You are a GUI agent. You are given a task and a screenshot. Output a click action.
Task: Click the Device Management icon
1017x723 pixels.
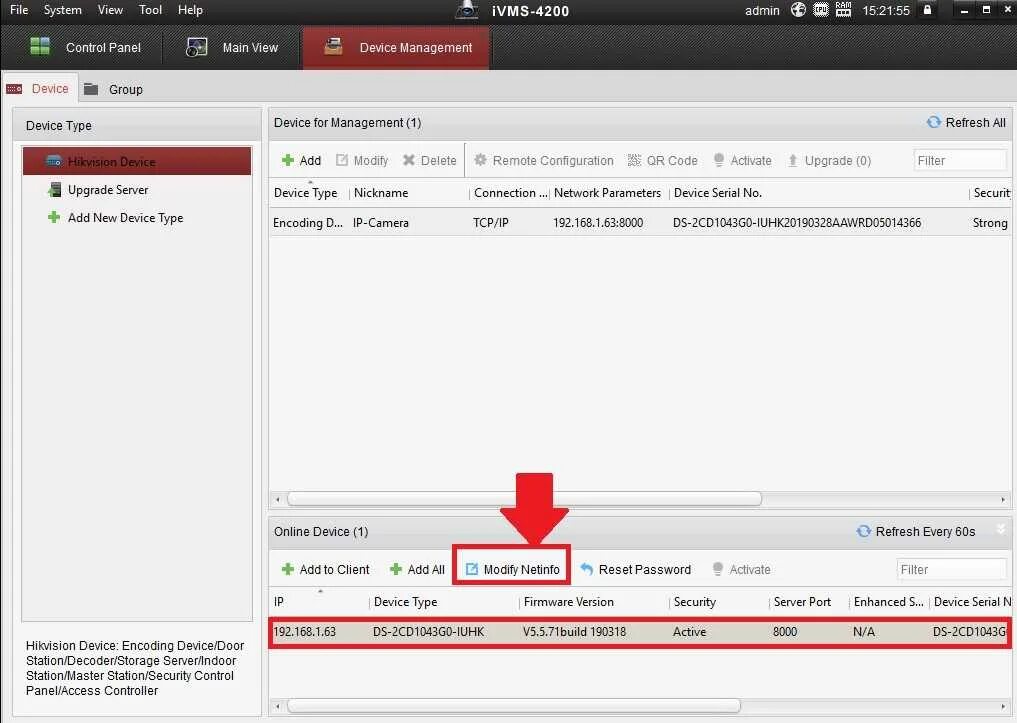tap(333, 46)
